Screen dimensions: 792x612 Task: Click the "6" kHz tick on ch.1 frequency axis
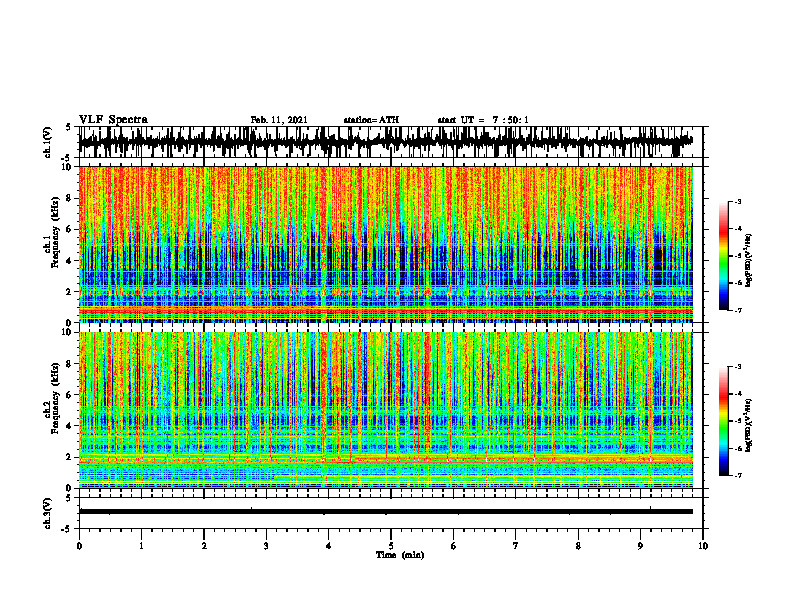tap(70, 229)
